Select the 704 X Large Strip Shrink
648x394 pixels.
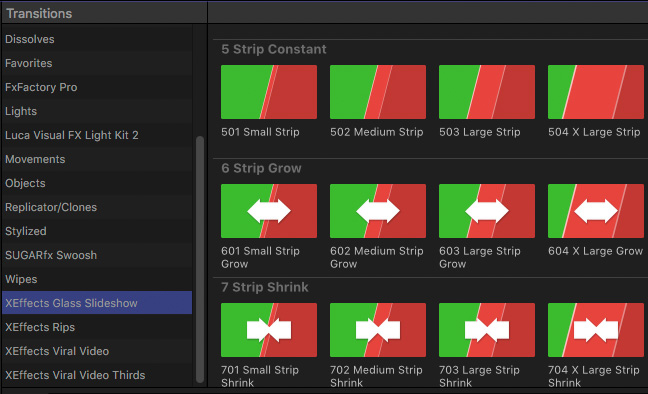coord(596,330)
